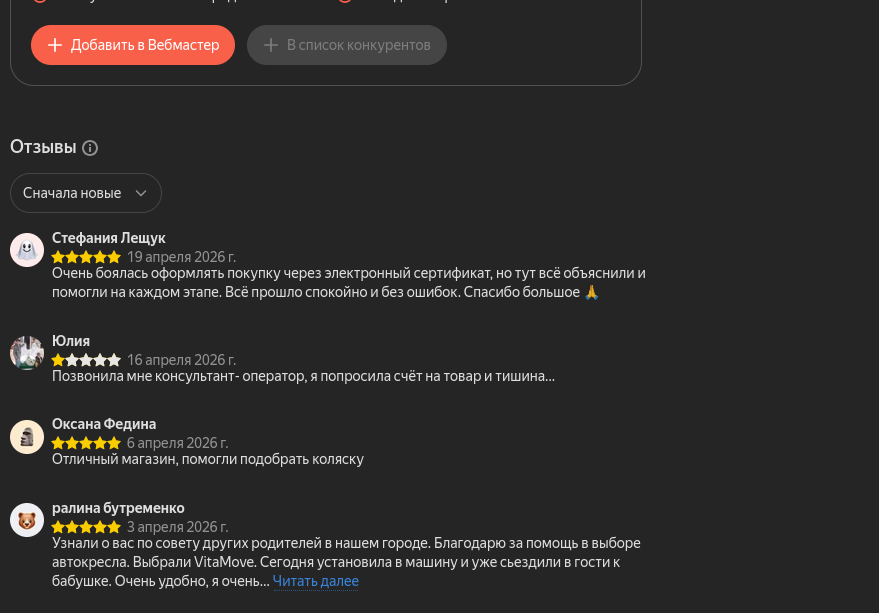
Task: Click Стефания Лещук's five-star rating
Action: (86, 257)
